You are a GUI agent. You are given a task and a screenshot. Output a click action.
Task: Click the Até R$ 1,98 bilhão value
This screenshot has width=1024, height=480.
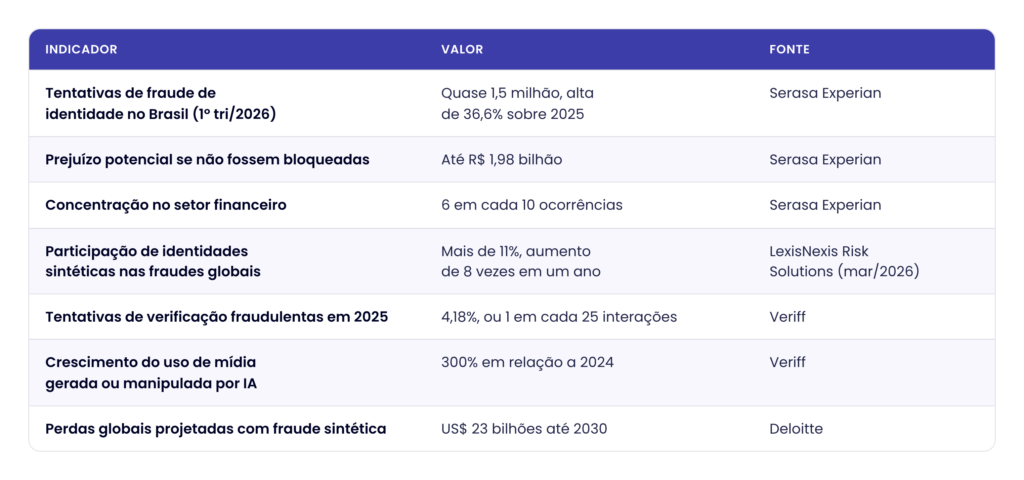[x=502, y=159]
